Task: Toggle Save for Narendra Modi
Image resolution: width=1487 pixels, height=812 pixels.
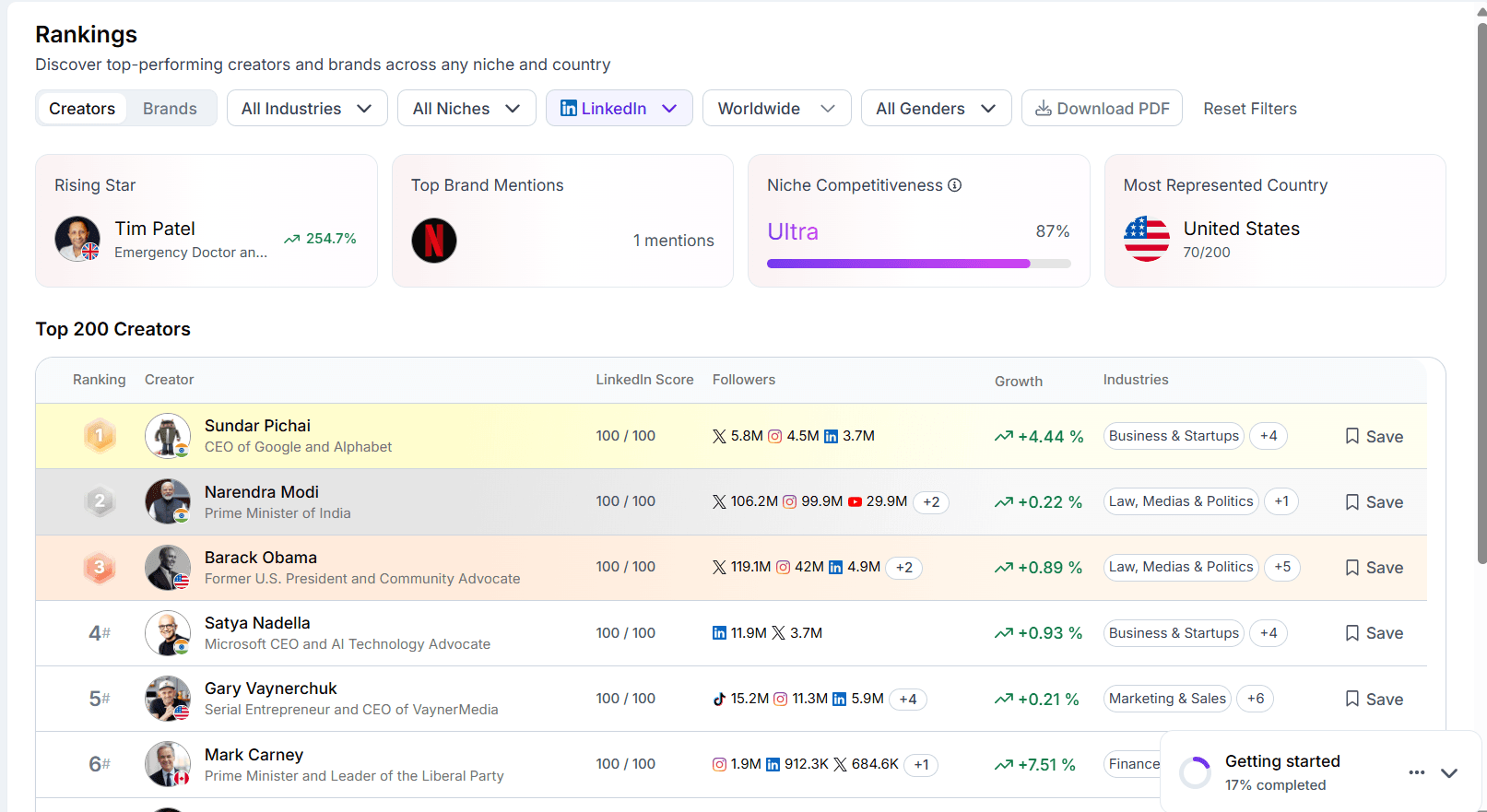Action: 1374,502
